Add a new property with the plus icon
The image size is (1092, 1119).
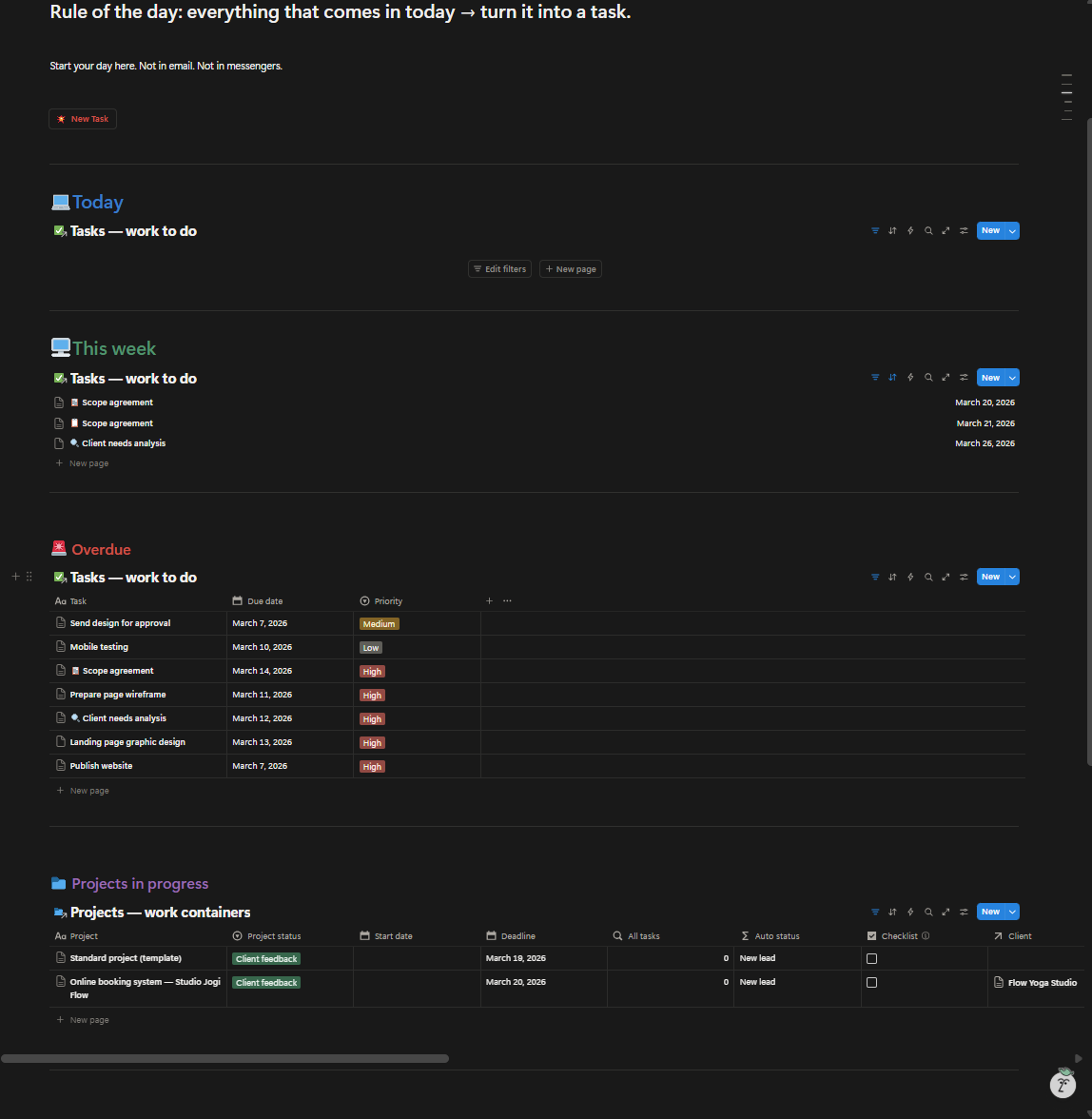[x=489, y=600]
